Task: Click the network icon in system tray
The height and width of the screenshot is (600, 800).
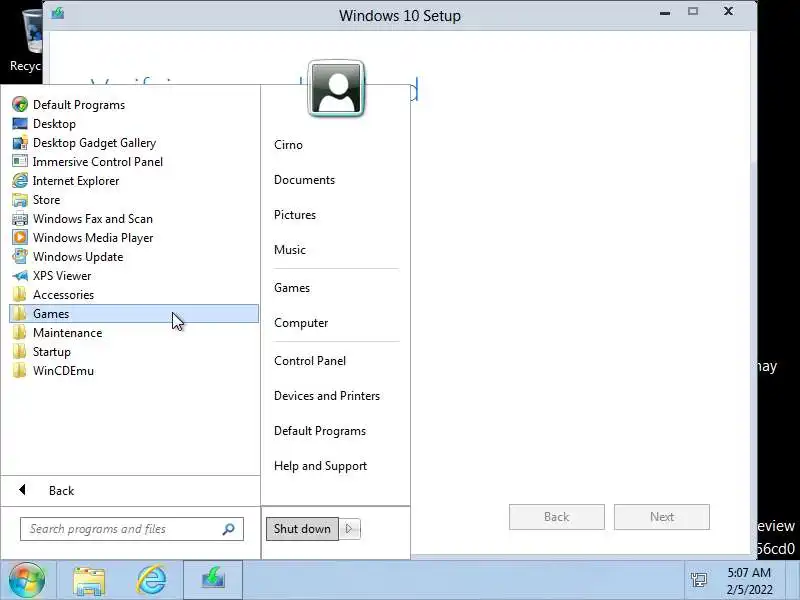Action: (x=699, y=580)
